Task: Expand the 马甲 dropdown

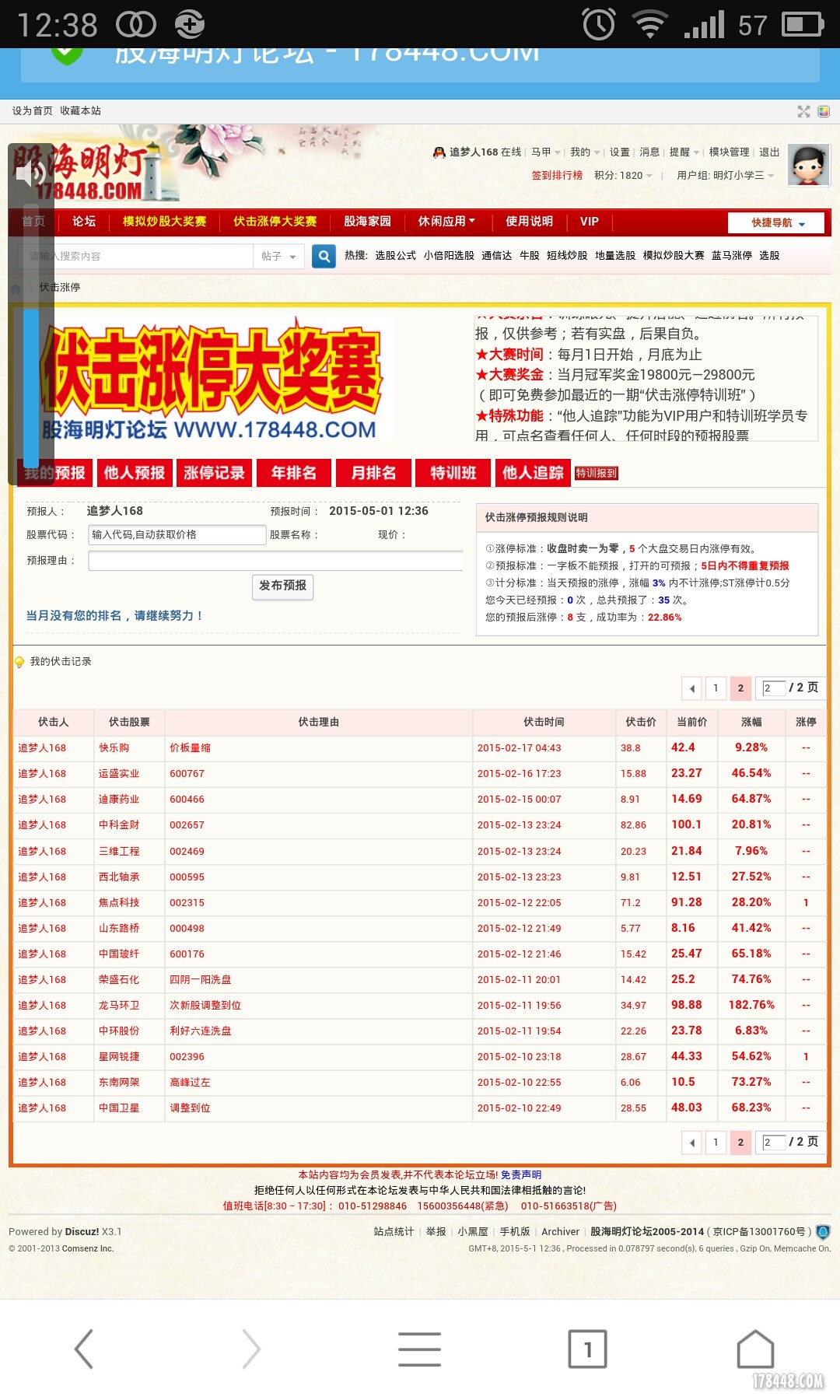Action: 546,152
